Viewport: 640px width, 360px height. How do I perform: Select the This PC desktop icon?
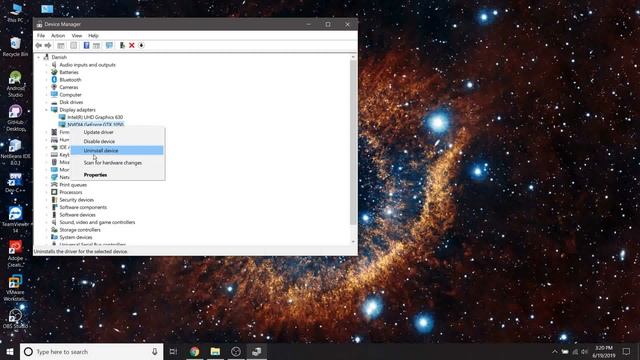coord(16,12)
